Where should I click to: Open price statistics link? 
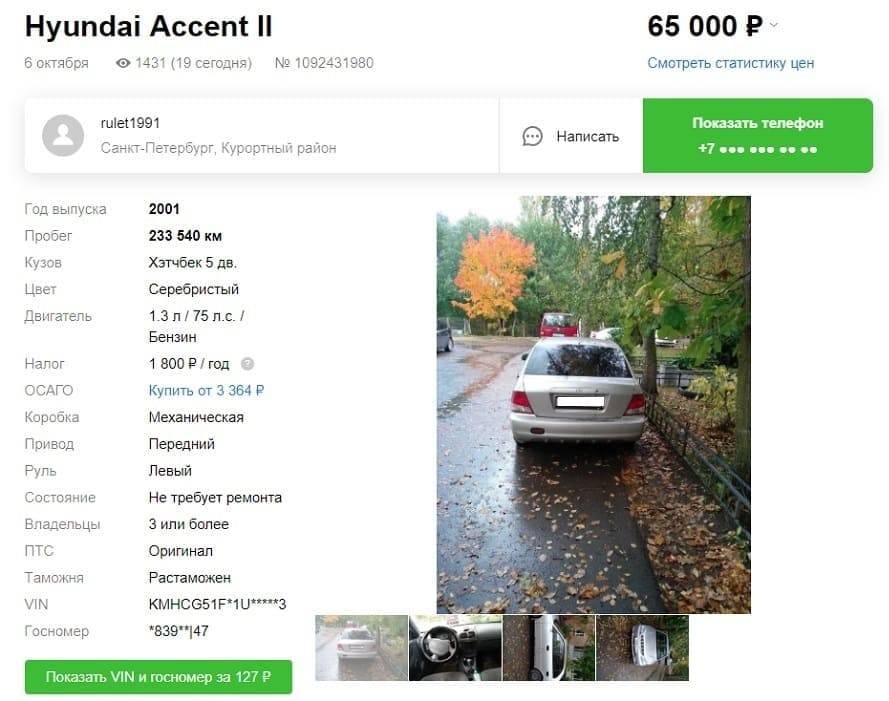click(731, 63)
